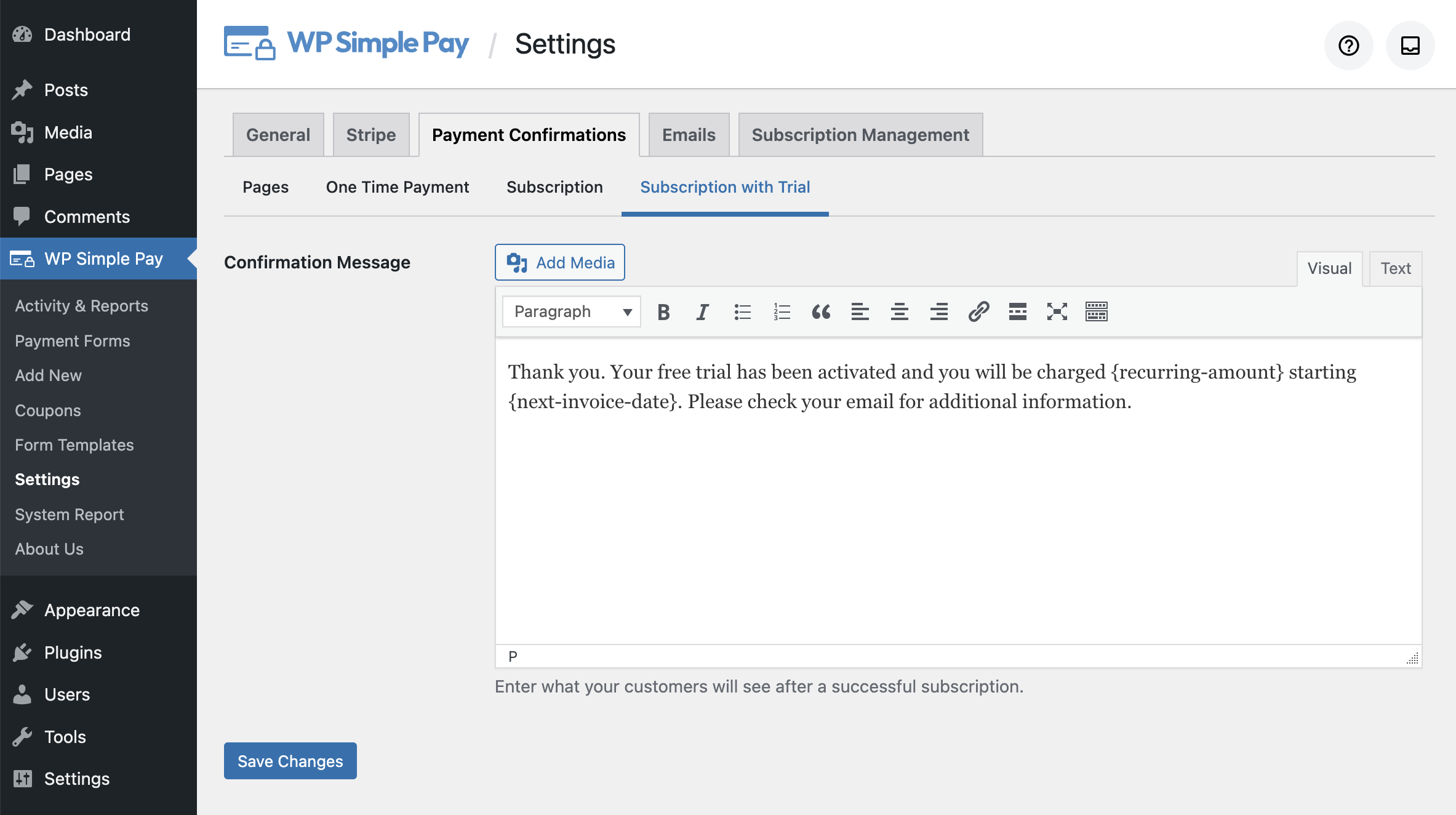This screenshot has width=1456, height=815.
Task: Insert a numbered list
Action: pos(781,312)
